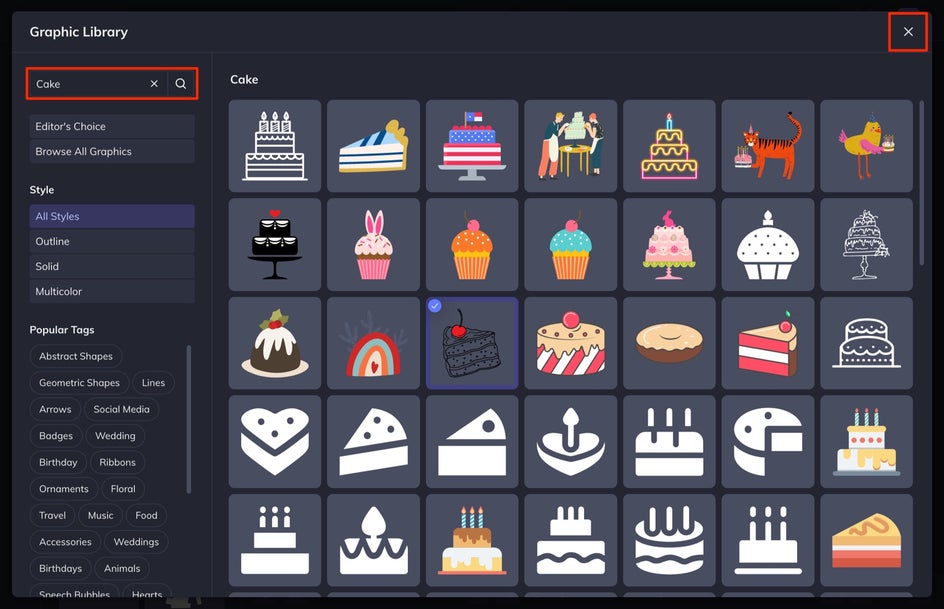Deselect the checked dark cake slice
The height and width of the screenshot is (609, 944).
click(472, 343)
